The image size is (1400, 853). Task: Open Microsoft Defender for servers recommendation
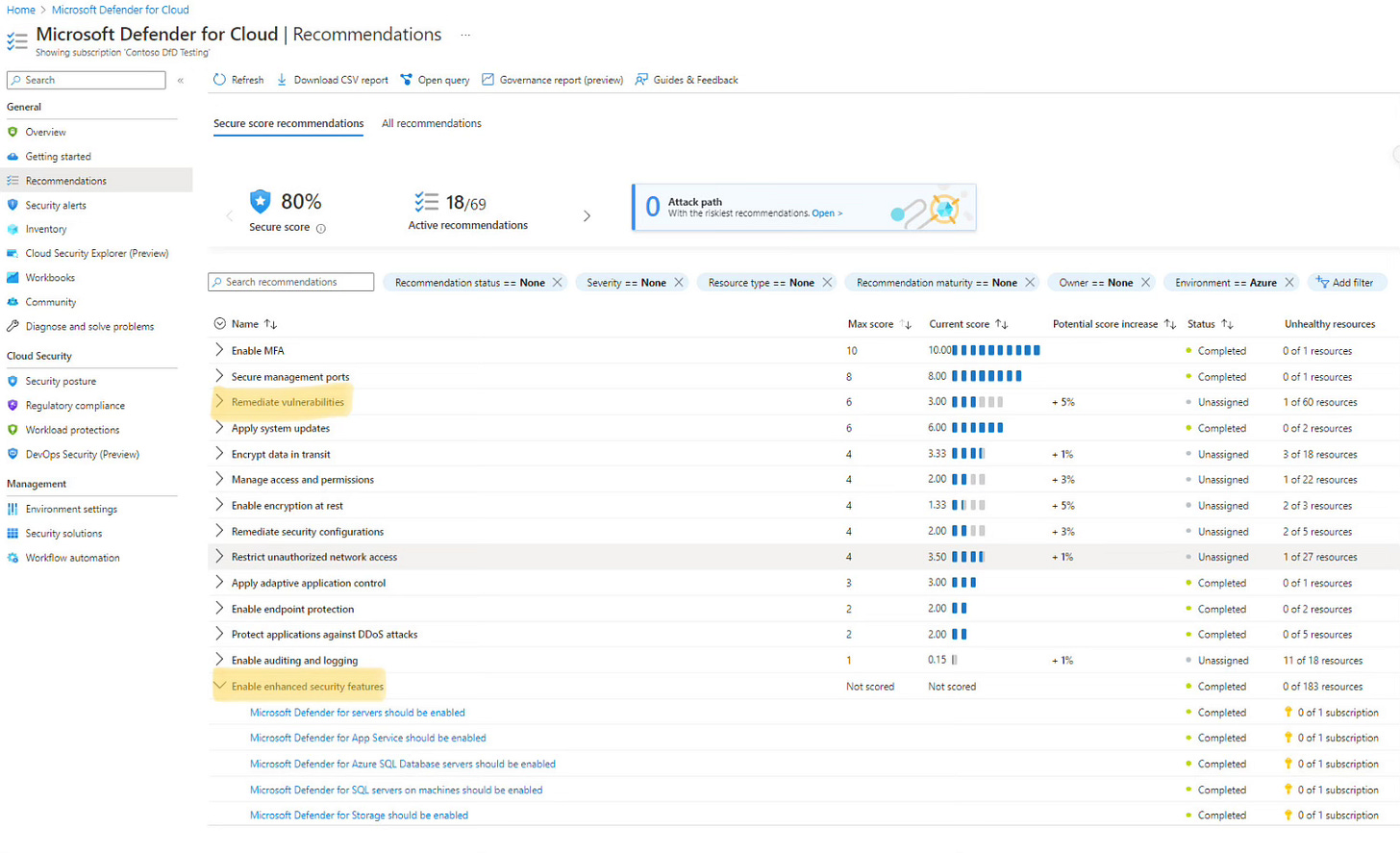pos(358,713)
